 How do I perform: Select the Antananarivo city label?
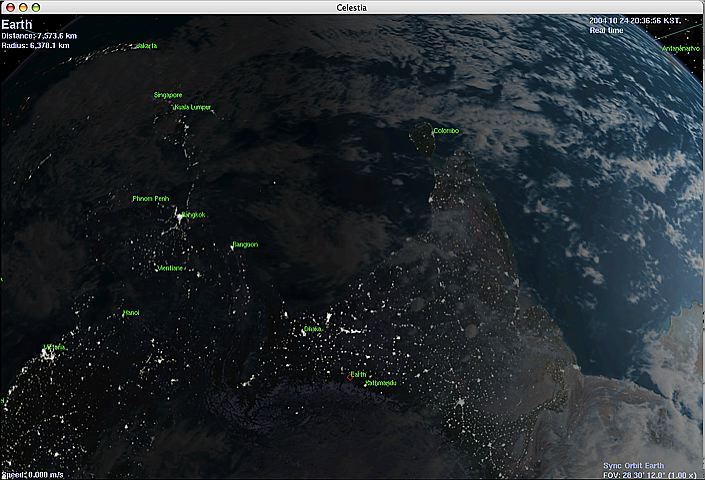(681, 49)
